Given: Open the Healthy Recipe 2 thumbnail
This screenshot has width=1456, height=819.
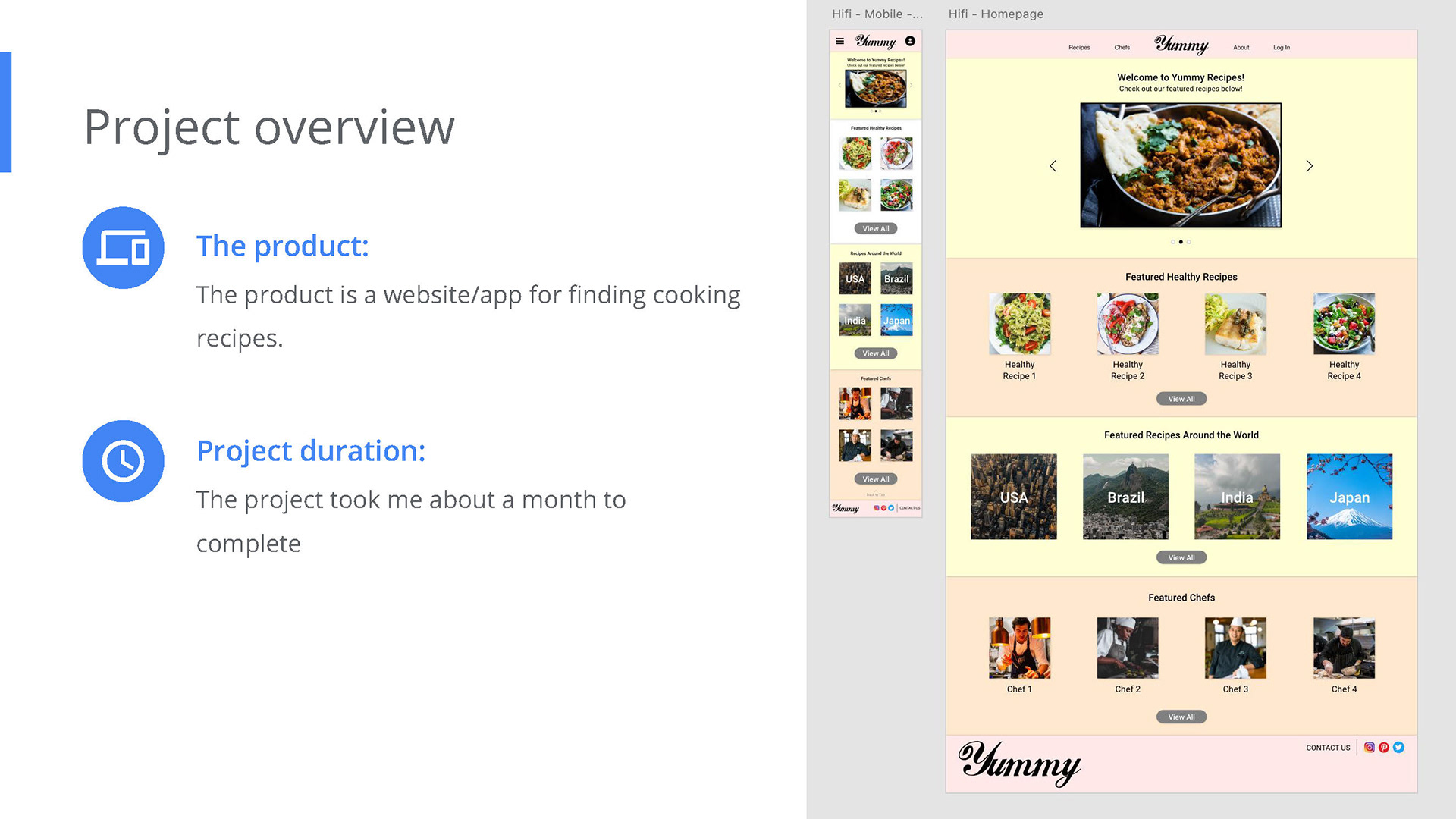Looking at the screenshot, I should coord(1127,324).
